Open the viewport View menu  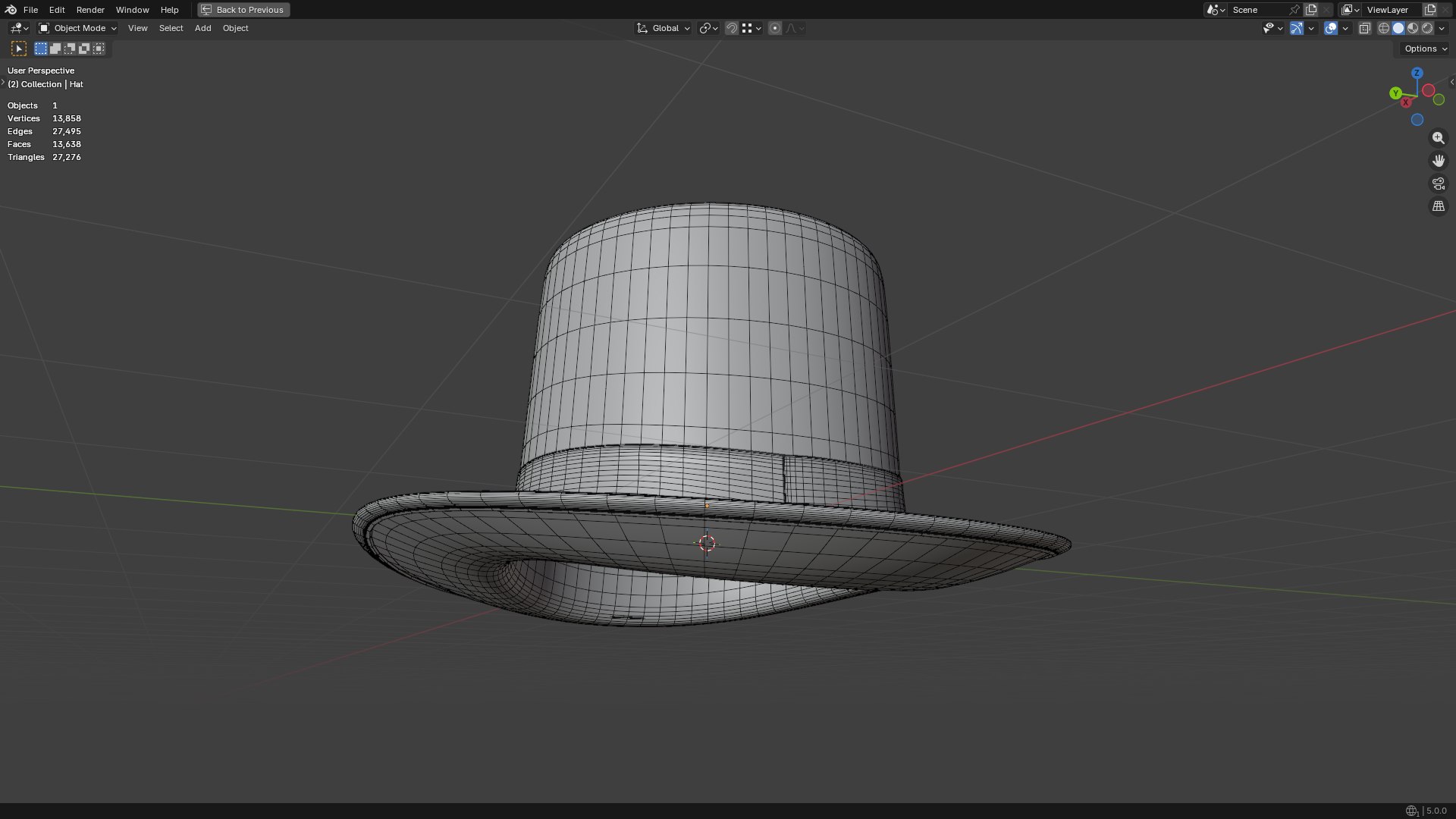(137, 28)
